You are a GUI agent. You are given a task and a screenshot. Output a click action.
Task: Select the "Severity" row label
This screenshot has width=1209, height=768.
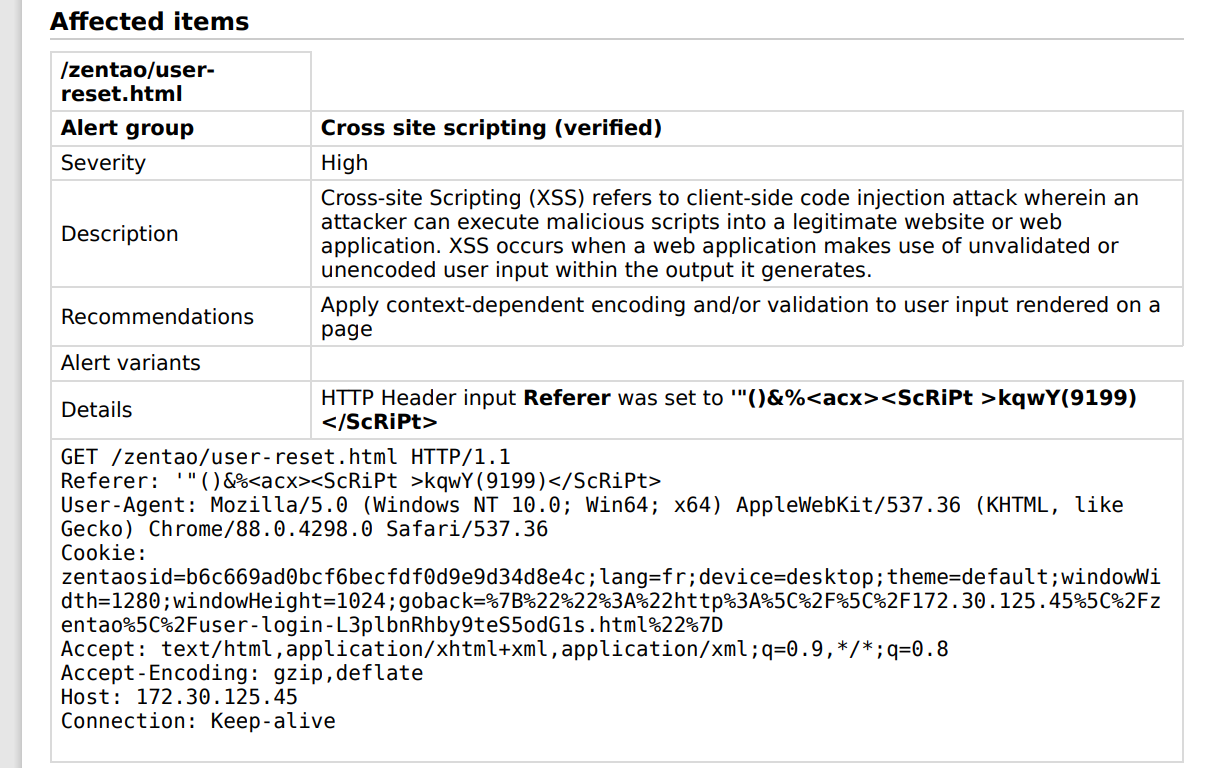point(103,163)
